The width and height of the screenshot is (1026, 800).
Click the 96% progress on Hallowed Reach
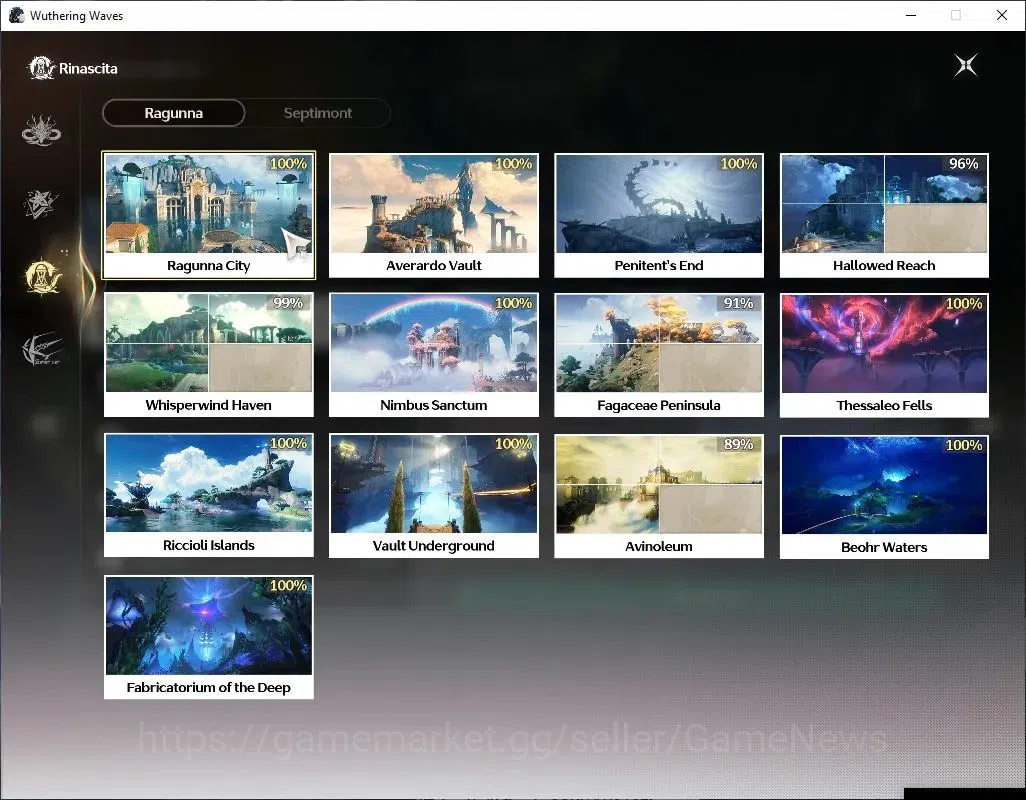[964, 164]
